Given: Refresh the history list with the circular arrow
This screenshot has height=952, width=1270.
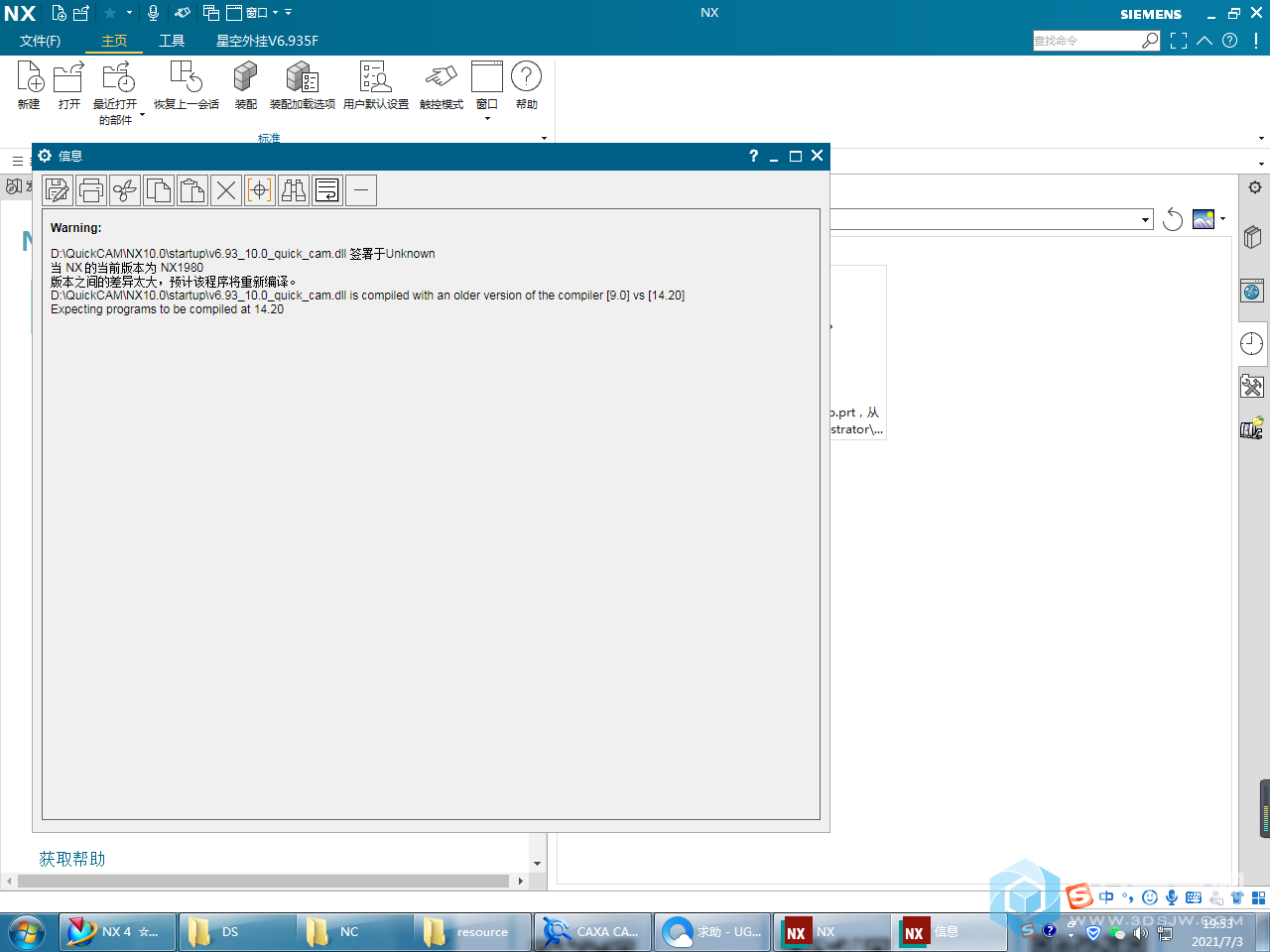Looking at the screenshot, I should tap(1173, 219).
